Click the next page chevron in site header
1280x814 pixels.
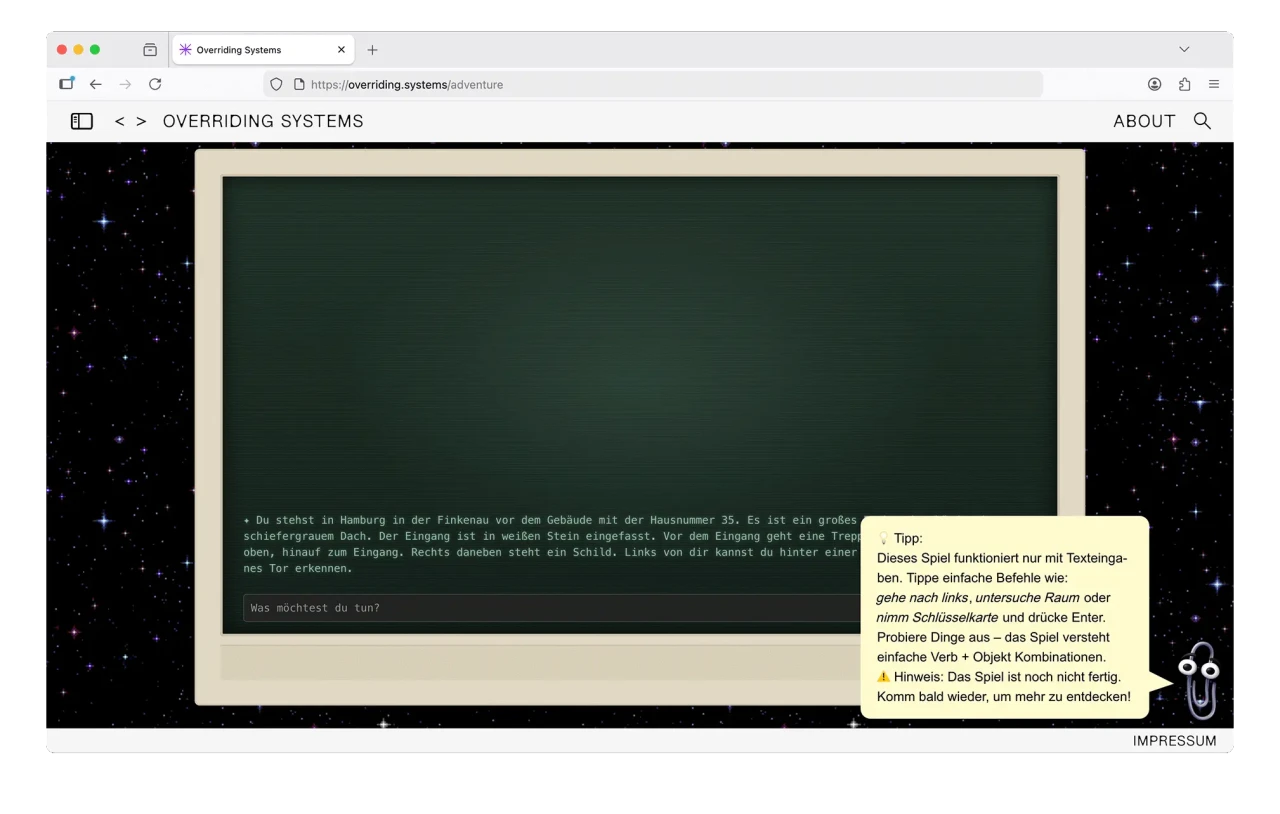point(141,121)
